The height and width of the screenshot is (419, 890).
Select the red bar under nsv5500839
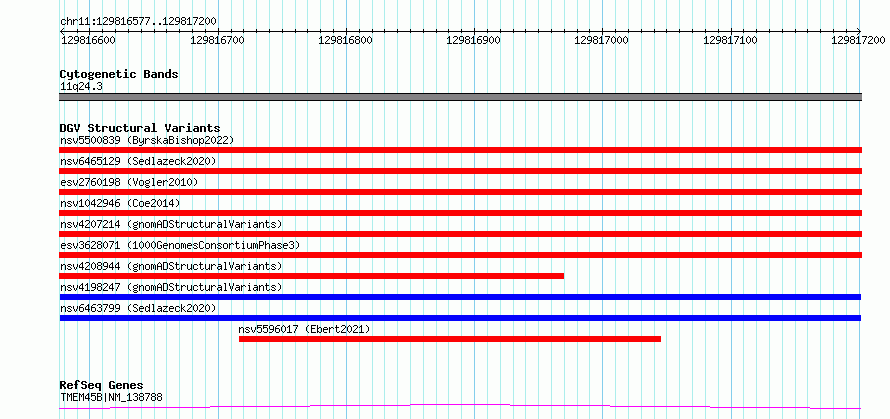coord(461,150)
